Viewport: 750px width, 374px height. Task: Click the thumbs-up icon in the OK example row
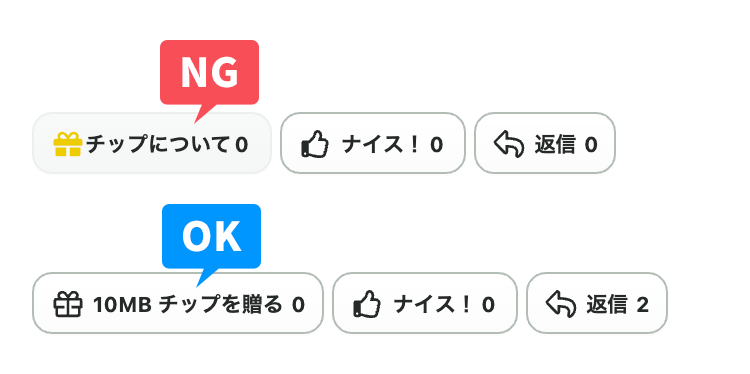coord(367,304)
